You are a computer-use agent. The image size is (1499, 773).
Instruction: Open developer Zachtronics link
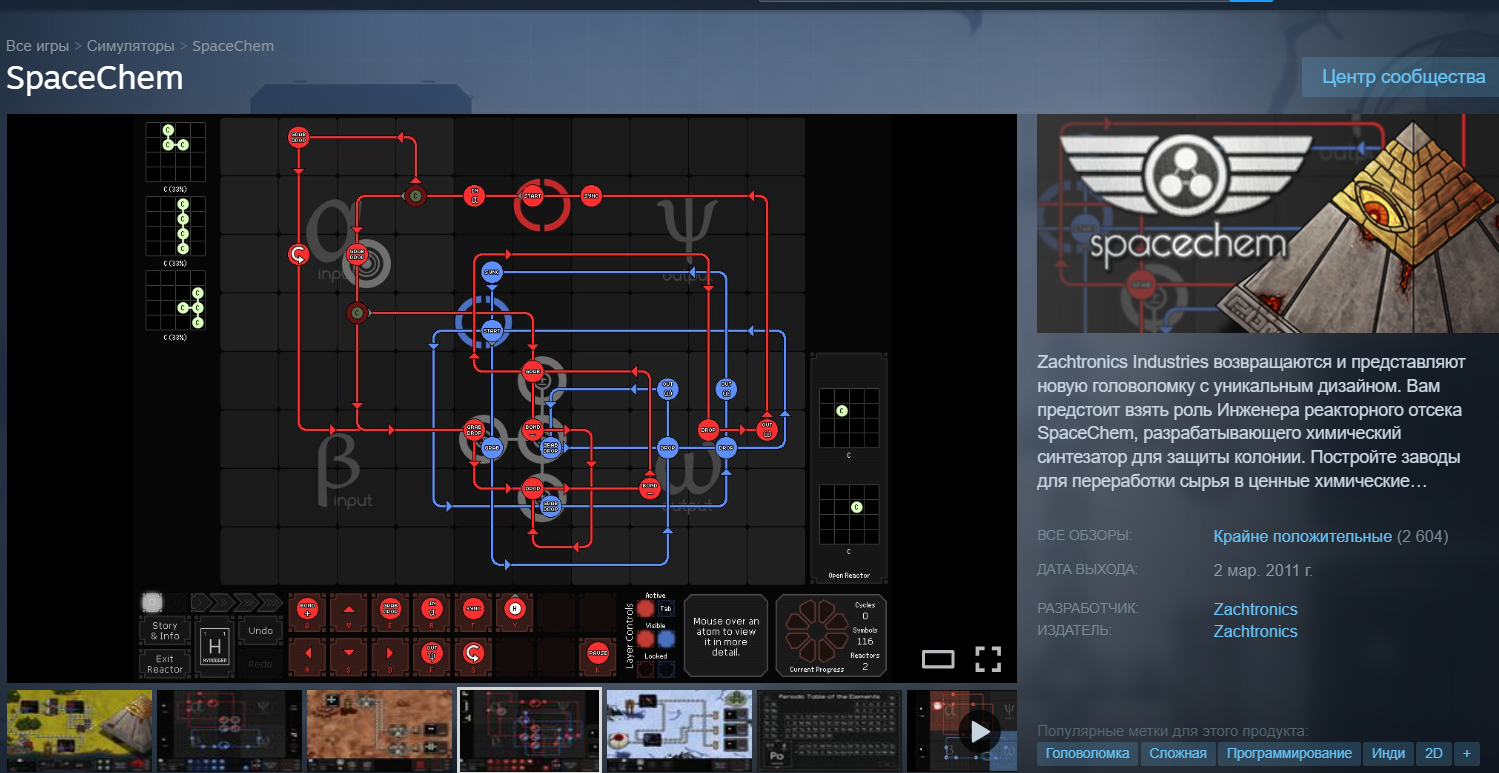1255,609
